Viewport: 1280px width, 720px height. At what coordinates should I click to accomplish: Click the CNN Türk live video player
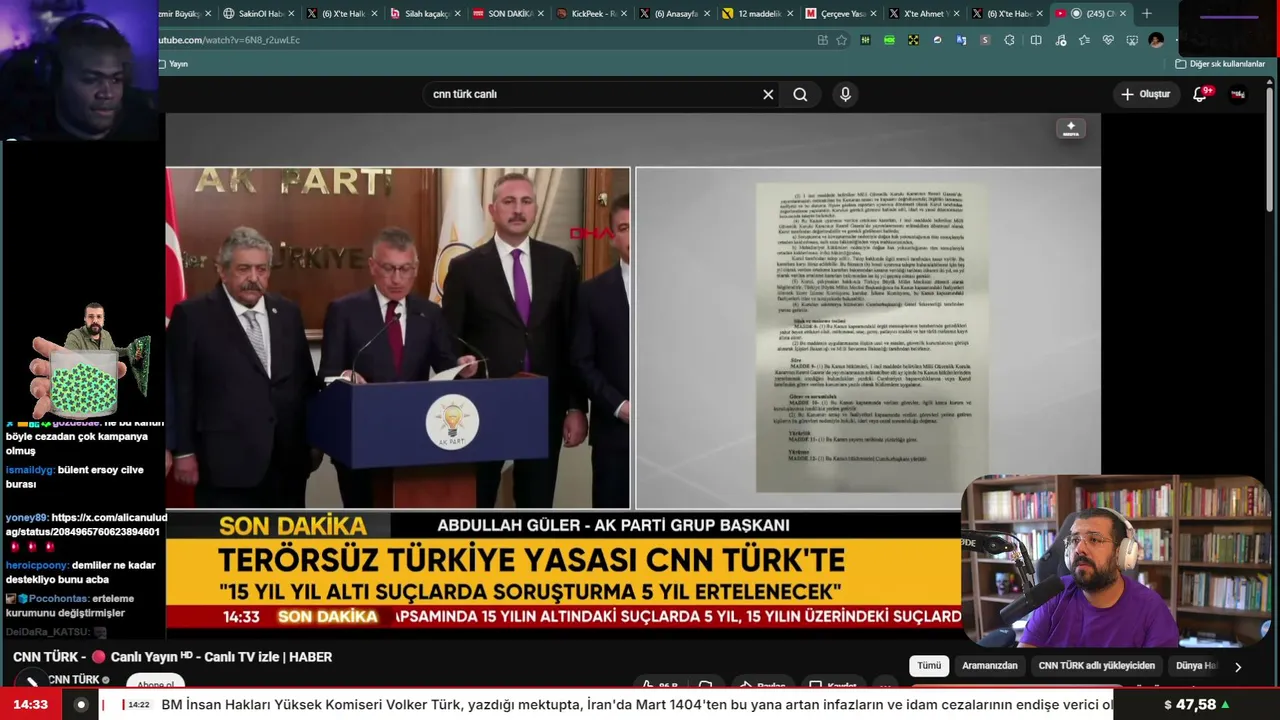(633, 370)
